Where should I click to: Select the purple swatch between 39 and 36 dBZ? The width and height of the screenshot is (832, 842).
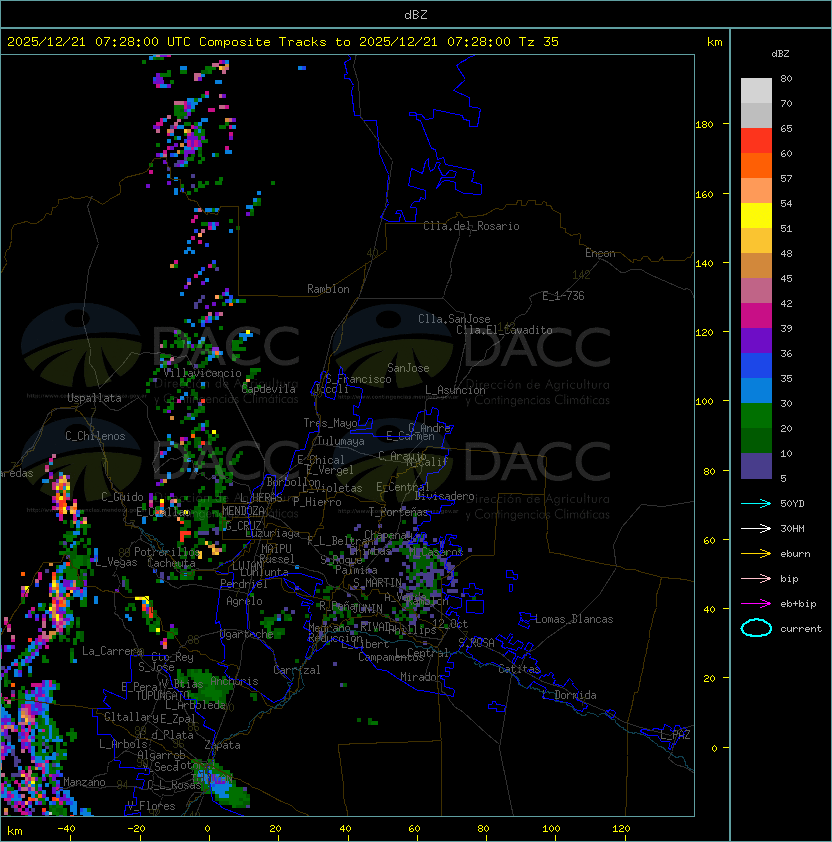[x=756, y=341]
